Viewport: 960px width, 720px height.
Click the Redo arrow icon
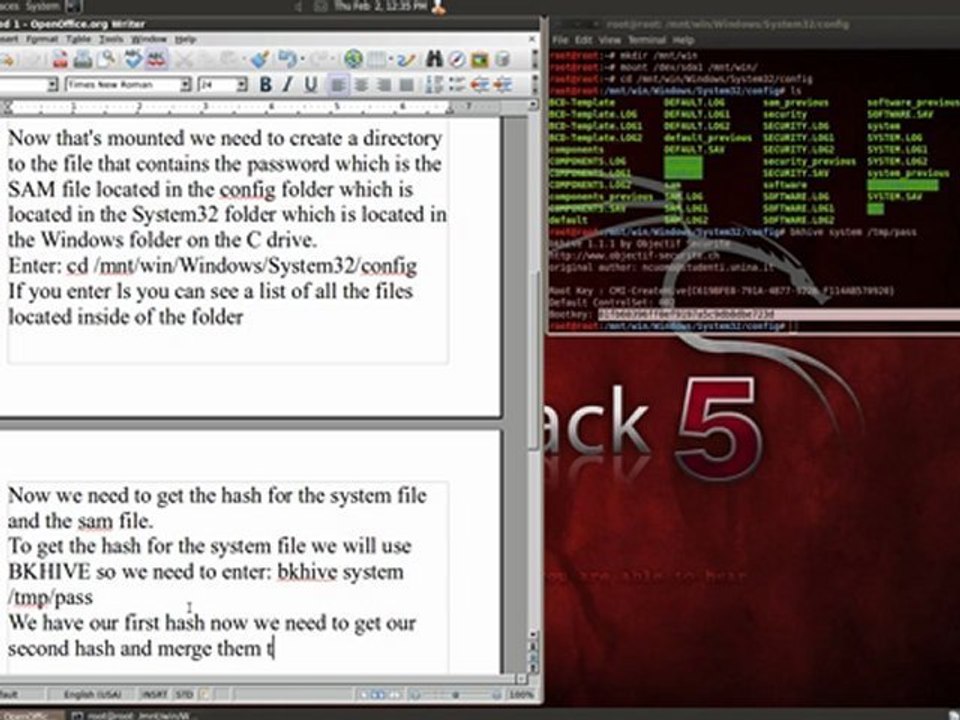(x=318, y=59)
